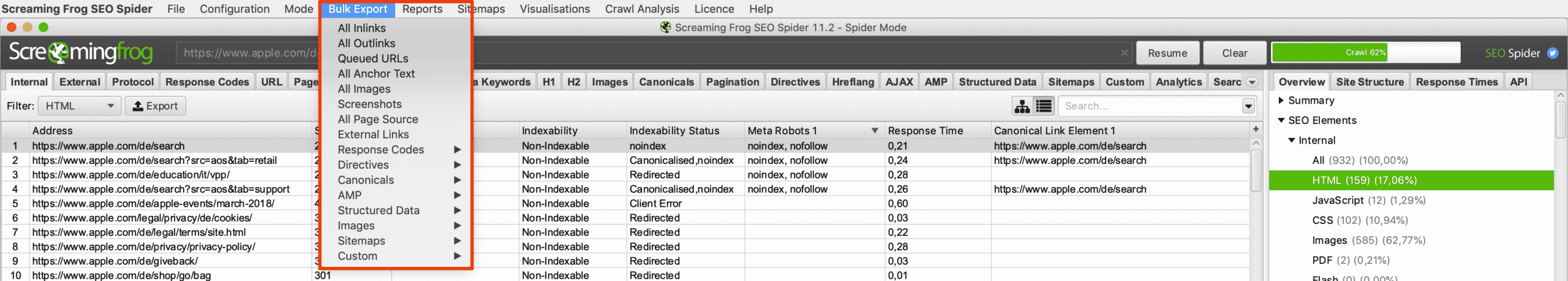
Task: Click the Indexability Status column header
Action: [686, 131]
